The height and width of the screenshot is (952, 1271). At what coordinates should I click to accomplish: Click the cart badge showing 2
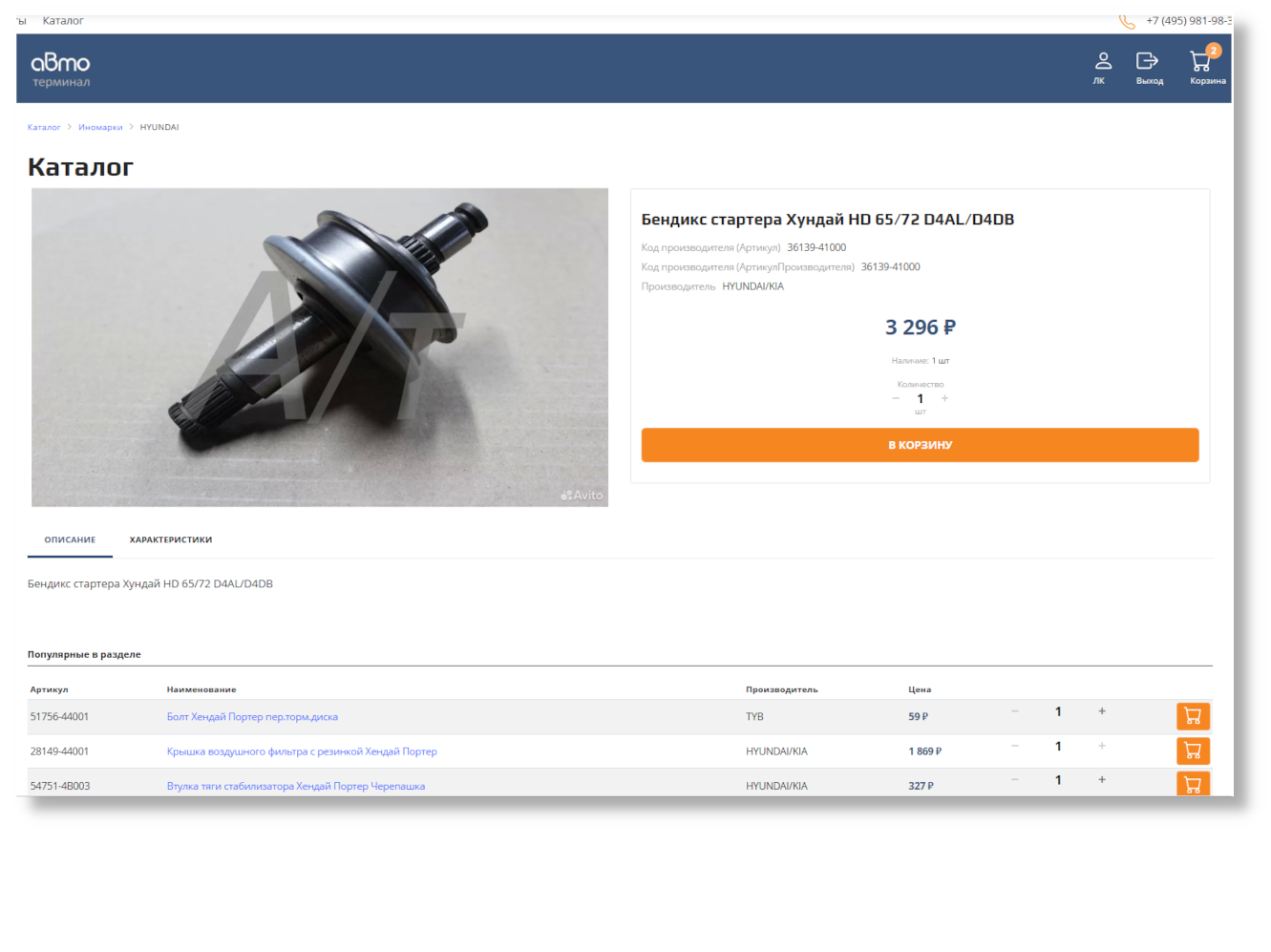[1214, 51]
